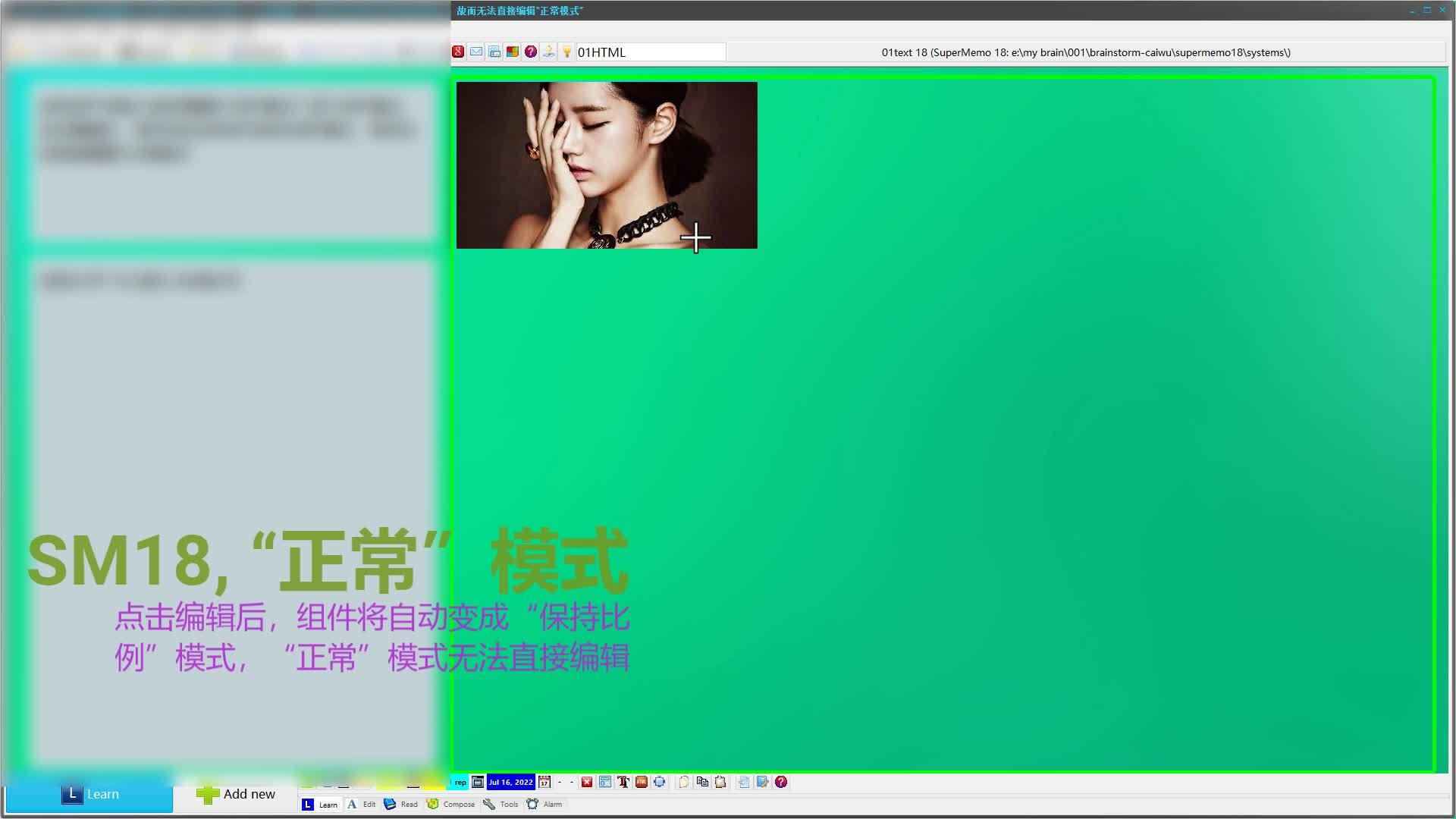Click the paste clipboard icon
Image resolution: width=1456 pixels, height=819 pixels.
tap(720, 782)
